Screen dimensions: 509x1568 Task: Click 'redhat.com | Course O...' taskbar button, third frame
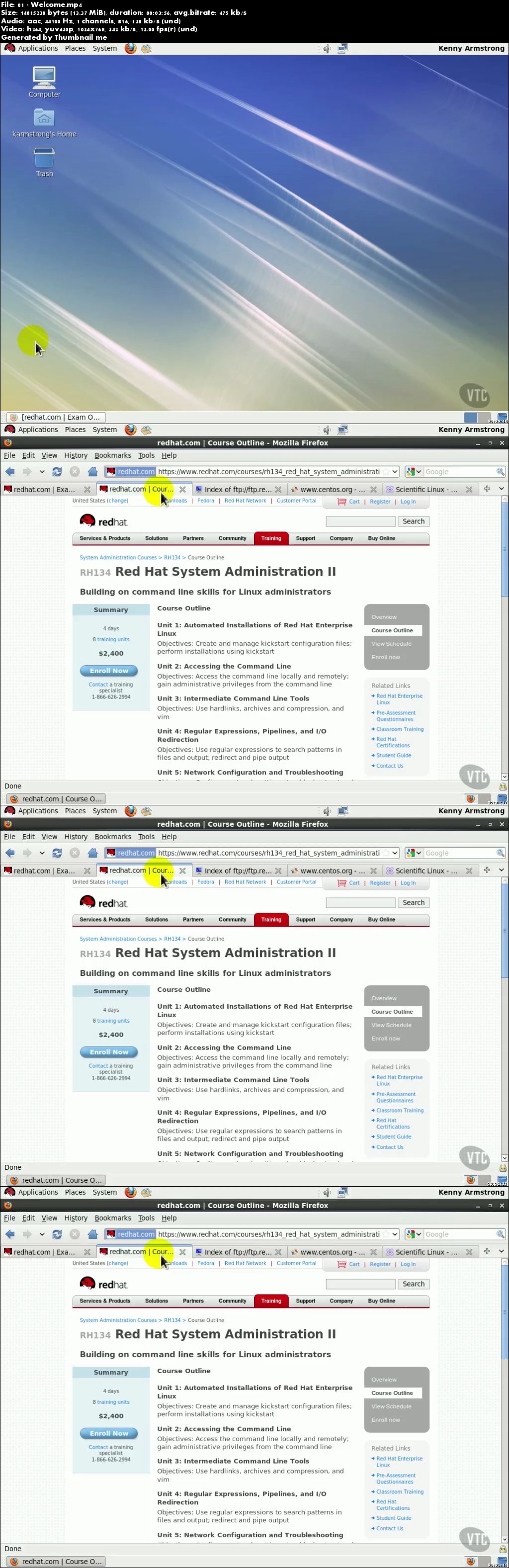coord(56,1180)
